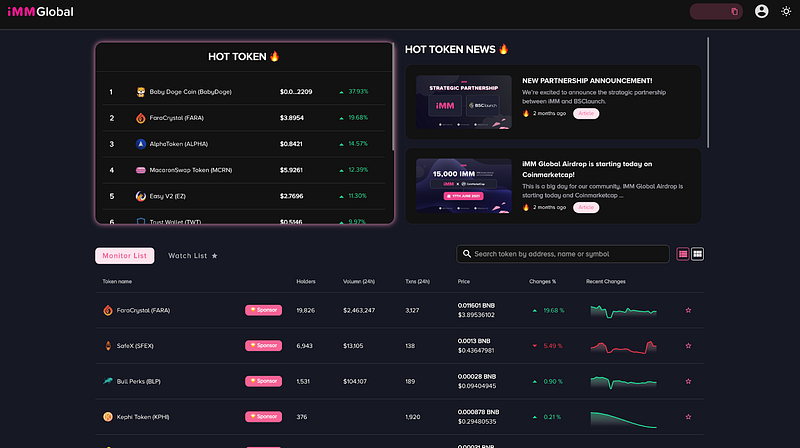The height and width of the screenshot is (448, 800).
Task: Select Baby Doge Coin (BabyDoge) name
Action: [190, 92]
